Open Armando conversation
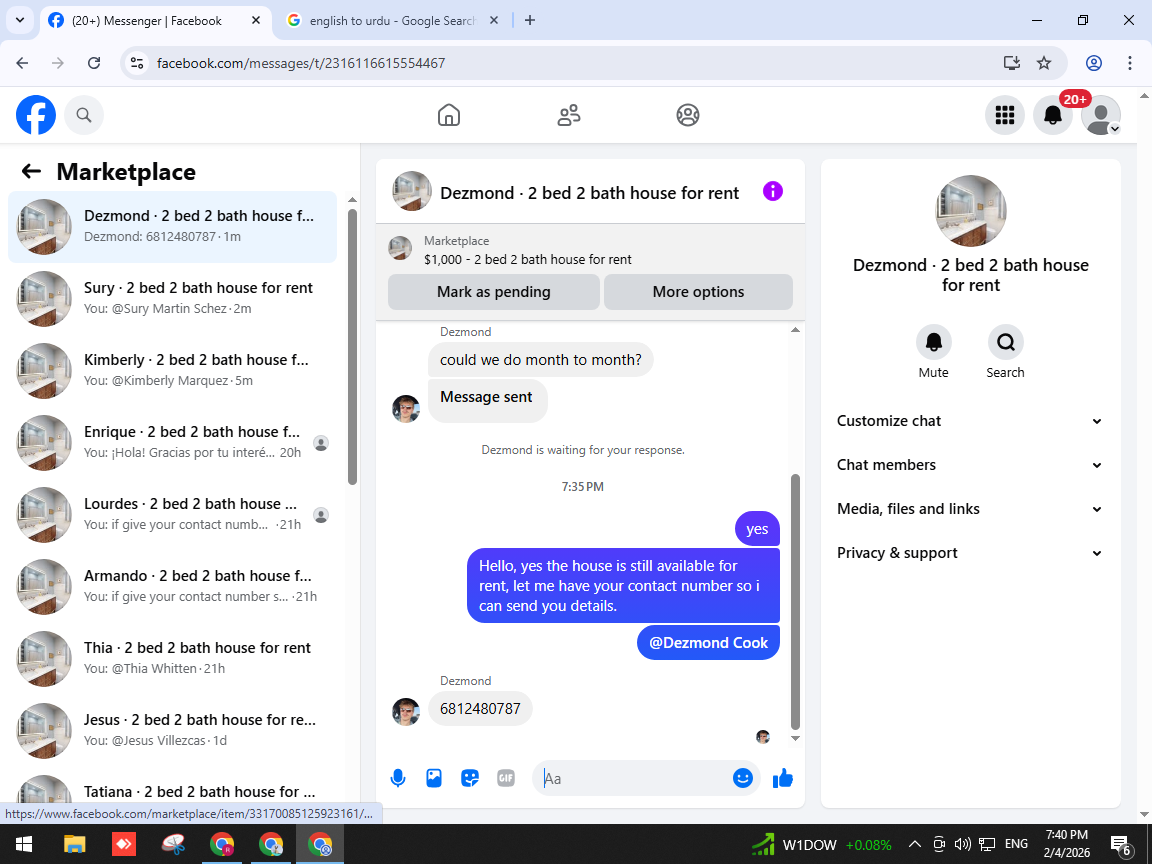This screenshot has width=1152, height=864. point(173,586)
